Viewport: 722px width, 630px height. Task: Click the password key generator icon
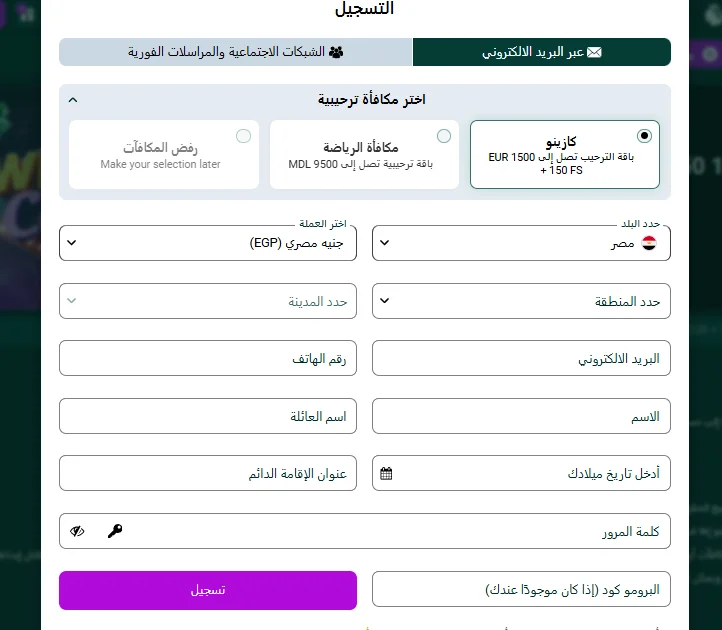[x=115, y=531]
